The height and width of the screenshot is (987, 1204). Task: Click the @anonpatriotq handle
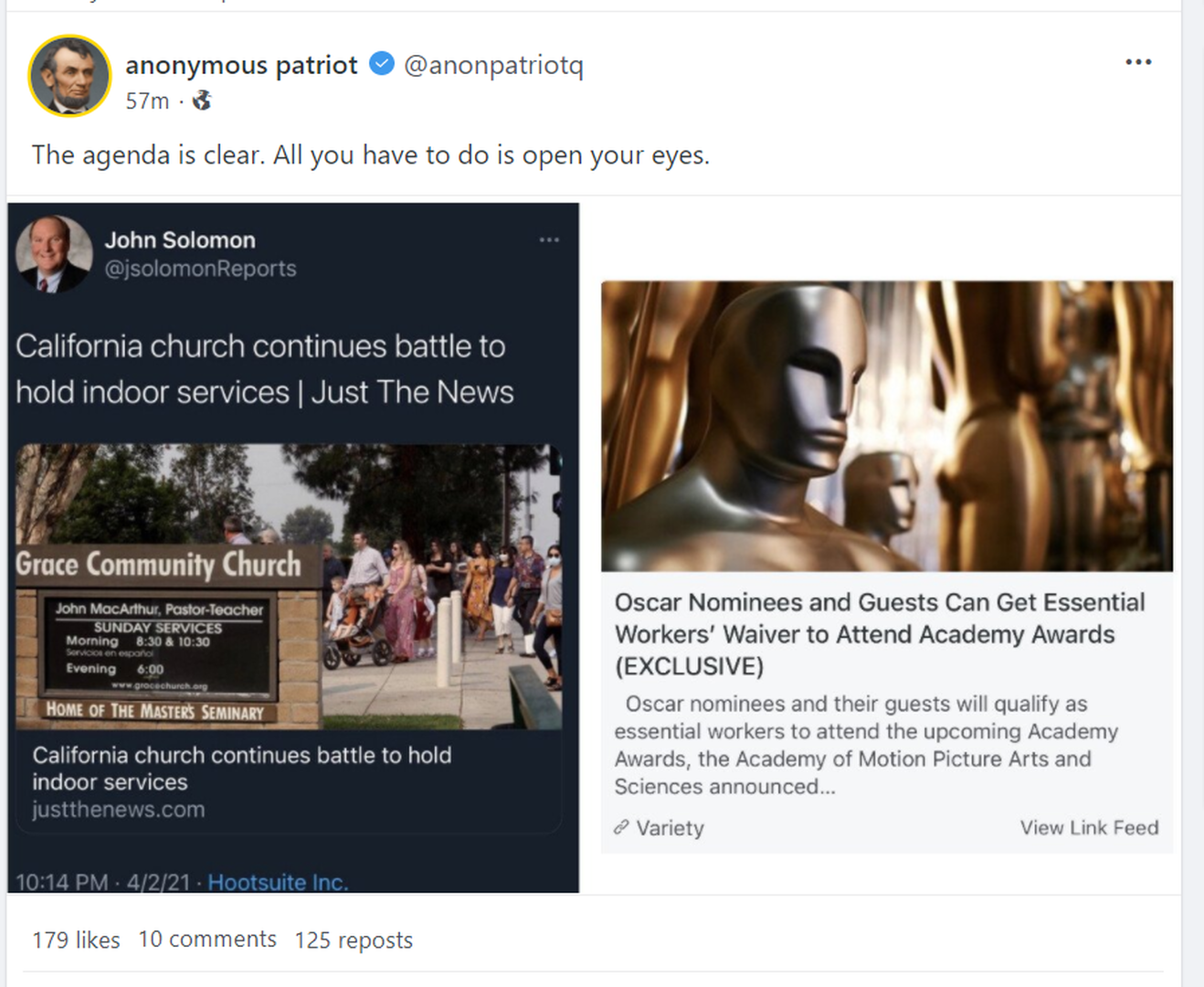point(493,65)
